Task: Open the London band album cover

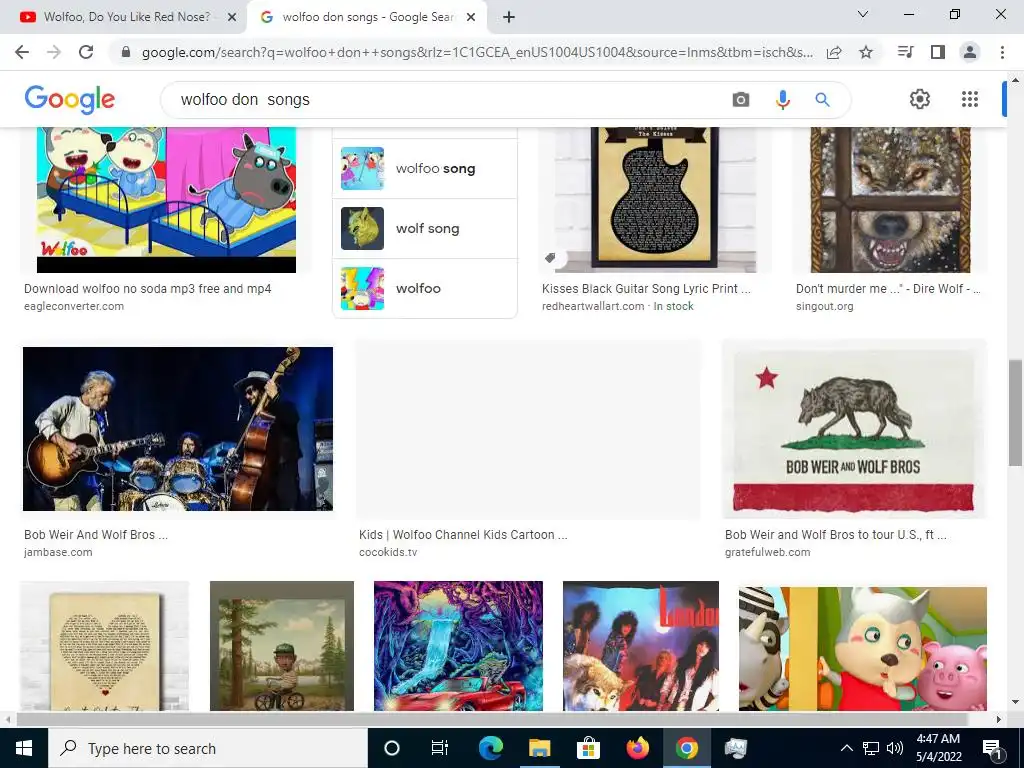Action: point(641,646)
